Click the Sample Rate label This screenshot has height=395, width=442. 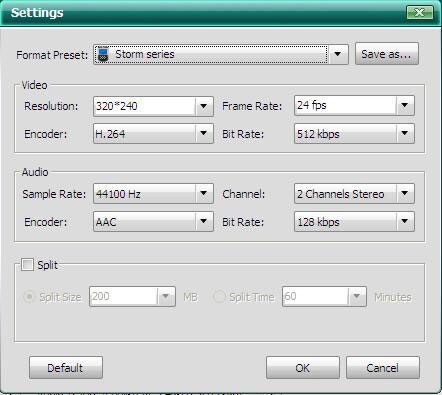tap(54, 194)
